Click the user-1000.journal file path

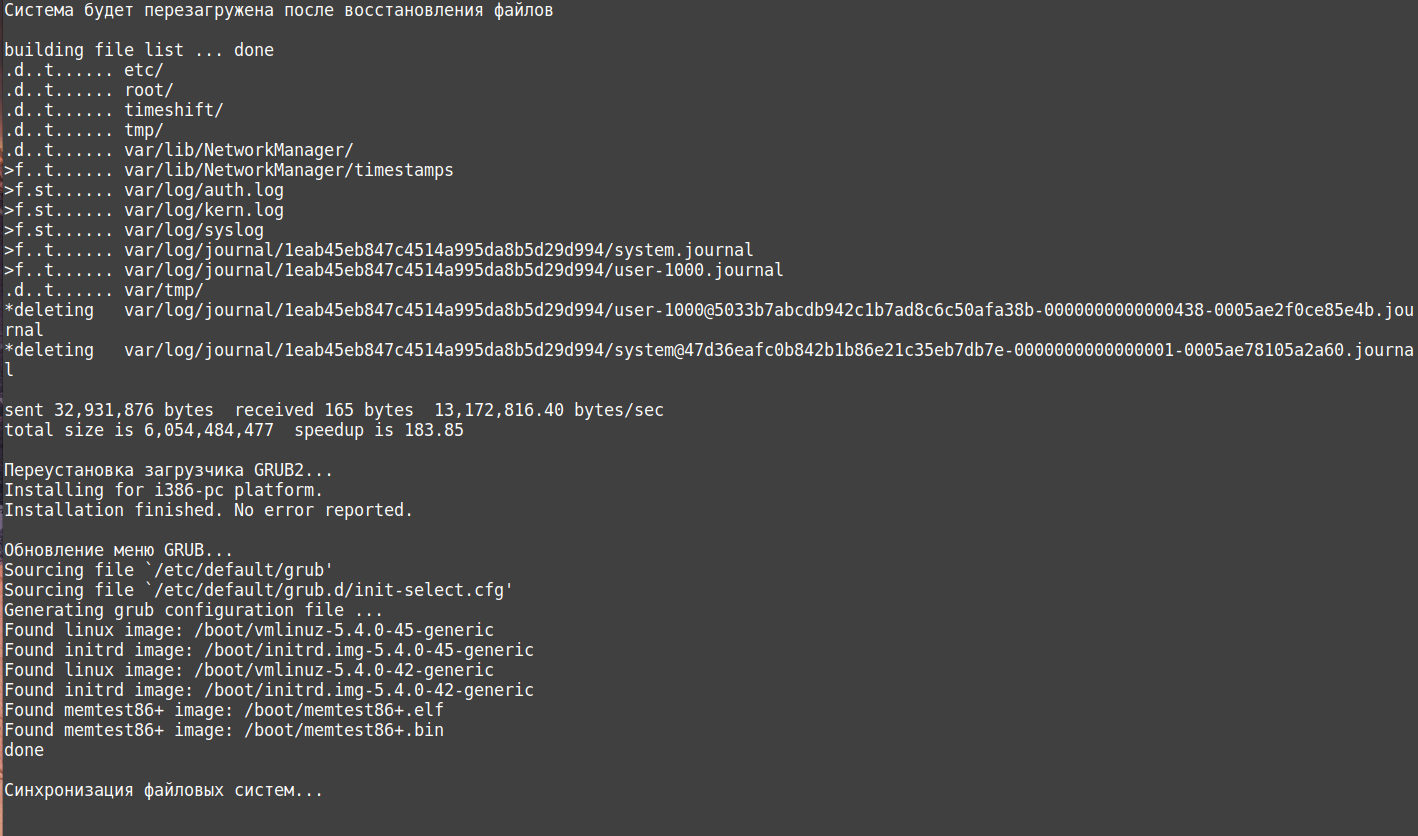(x=454, y=270)
